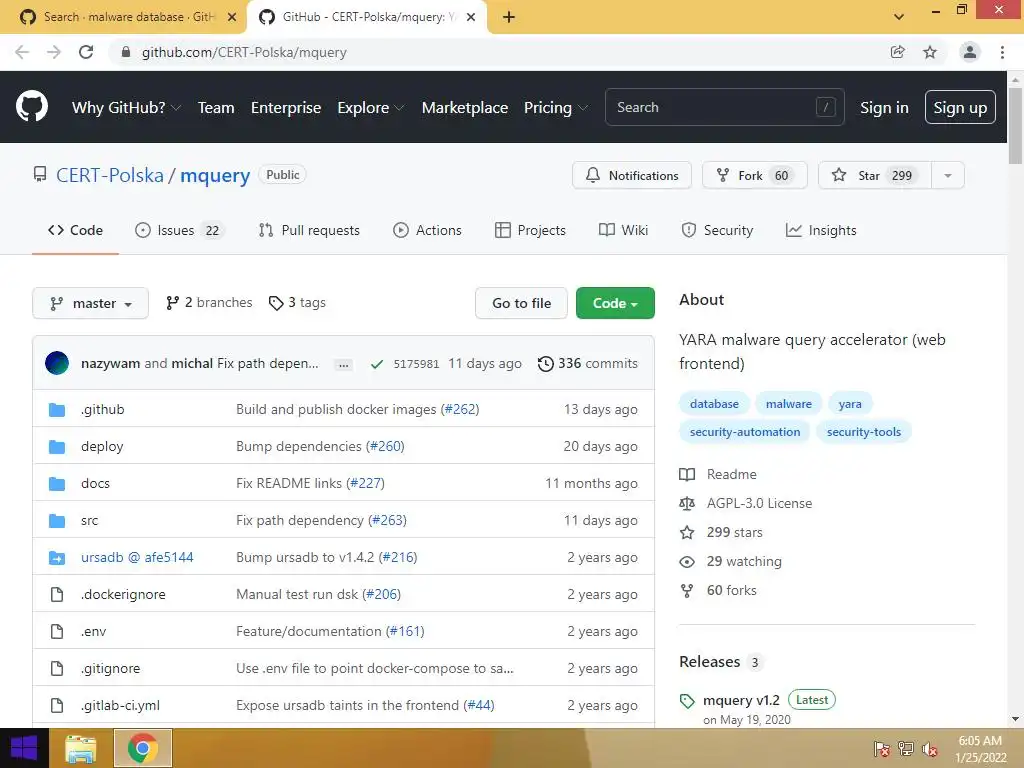Open the browser tab search chevron
This screenshot has width=1024, height=768.
[x=899, y=17]
